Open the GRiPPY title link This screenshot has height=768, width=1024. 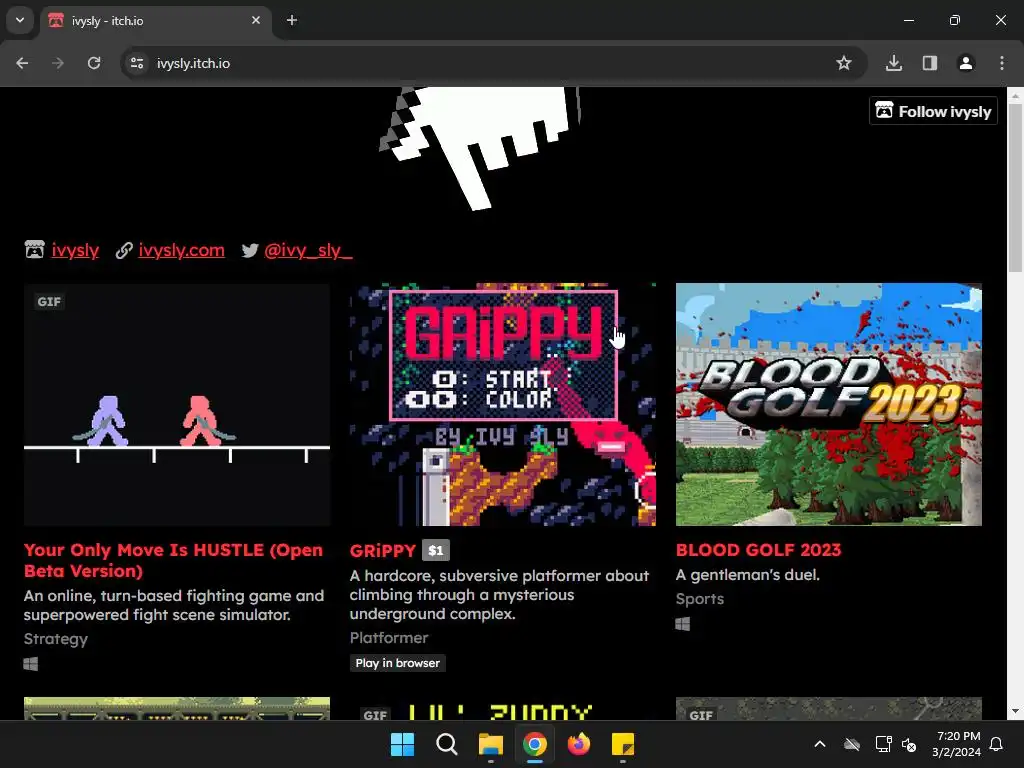383,551
